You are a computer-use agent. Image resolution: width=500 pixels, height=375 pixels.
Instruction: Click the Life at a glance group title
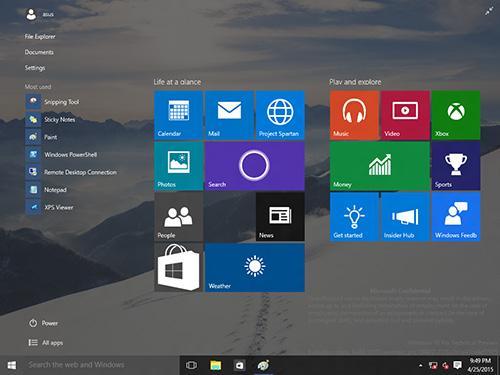pyautogui.click(x=177, y=82)
